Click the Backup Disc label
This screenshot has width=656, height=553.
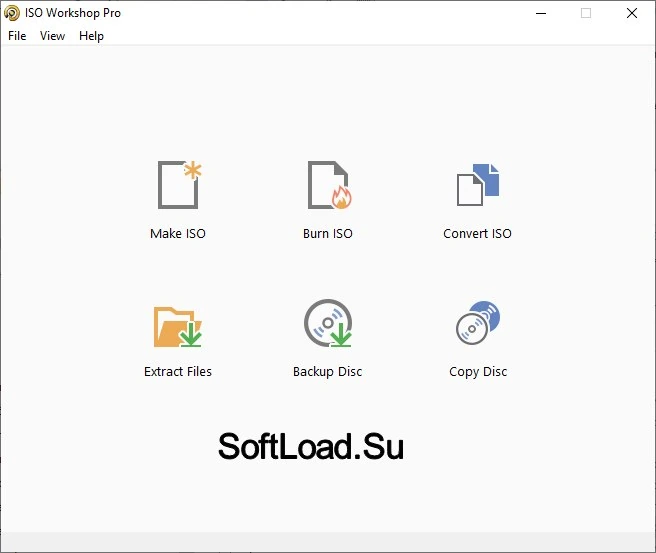(328, 371)
